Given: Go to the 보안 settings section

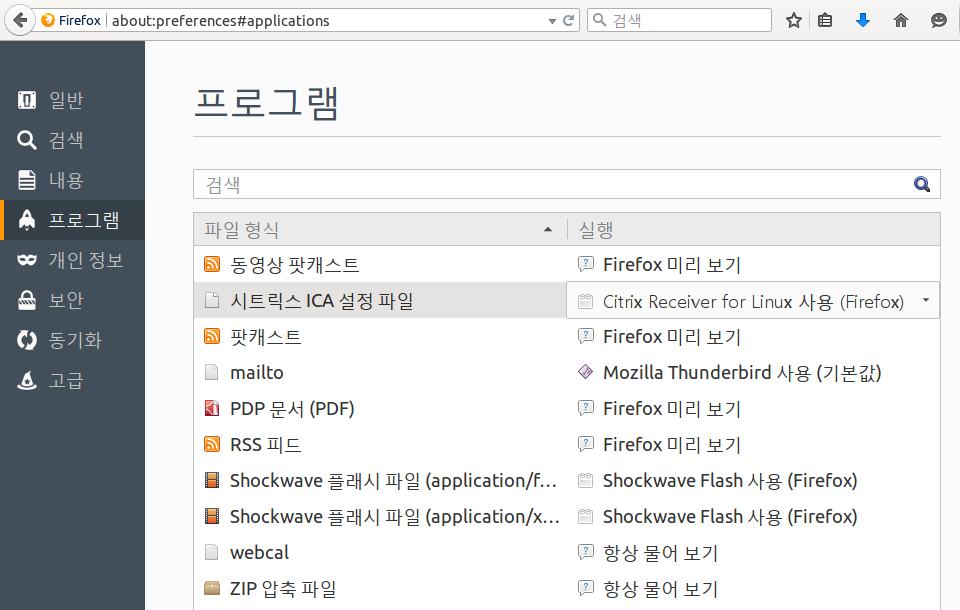Looking at the screenshot, I should click(x=66, y=300).
